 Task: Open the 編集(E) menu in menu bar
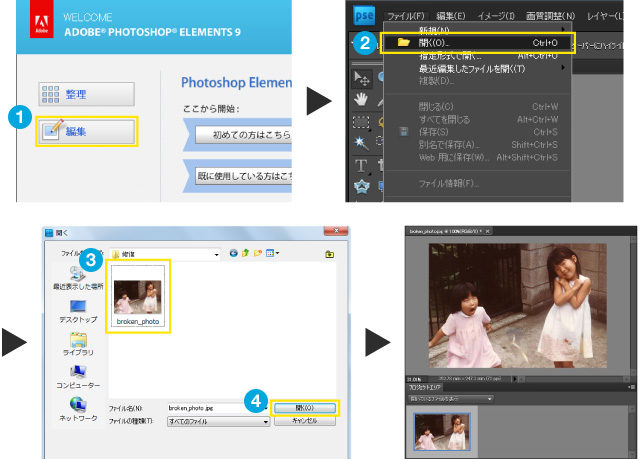point(451,16)
